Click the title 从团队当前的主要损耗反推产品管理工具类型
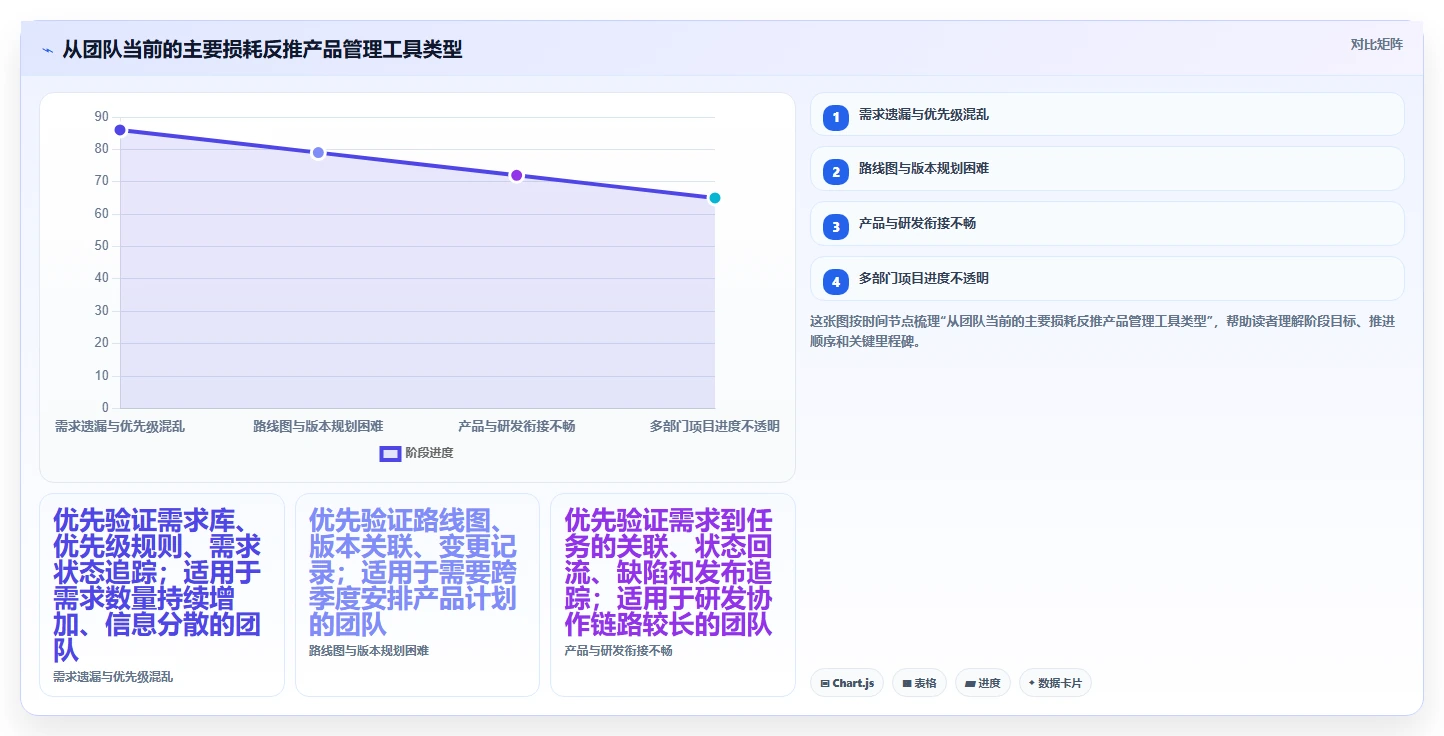 click(x=262, y=50)
